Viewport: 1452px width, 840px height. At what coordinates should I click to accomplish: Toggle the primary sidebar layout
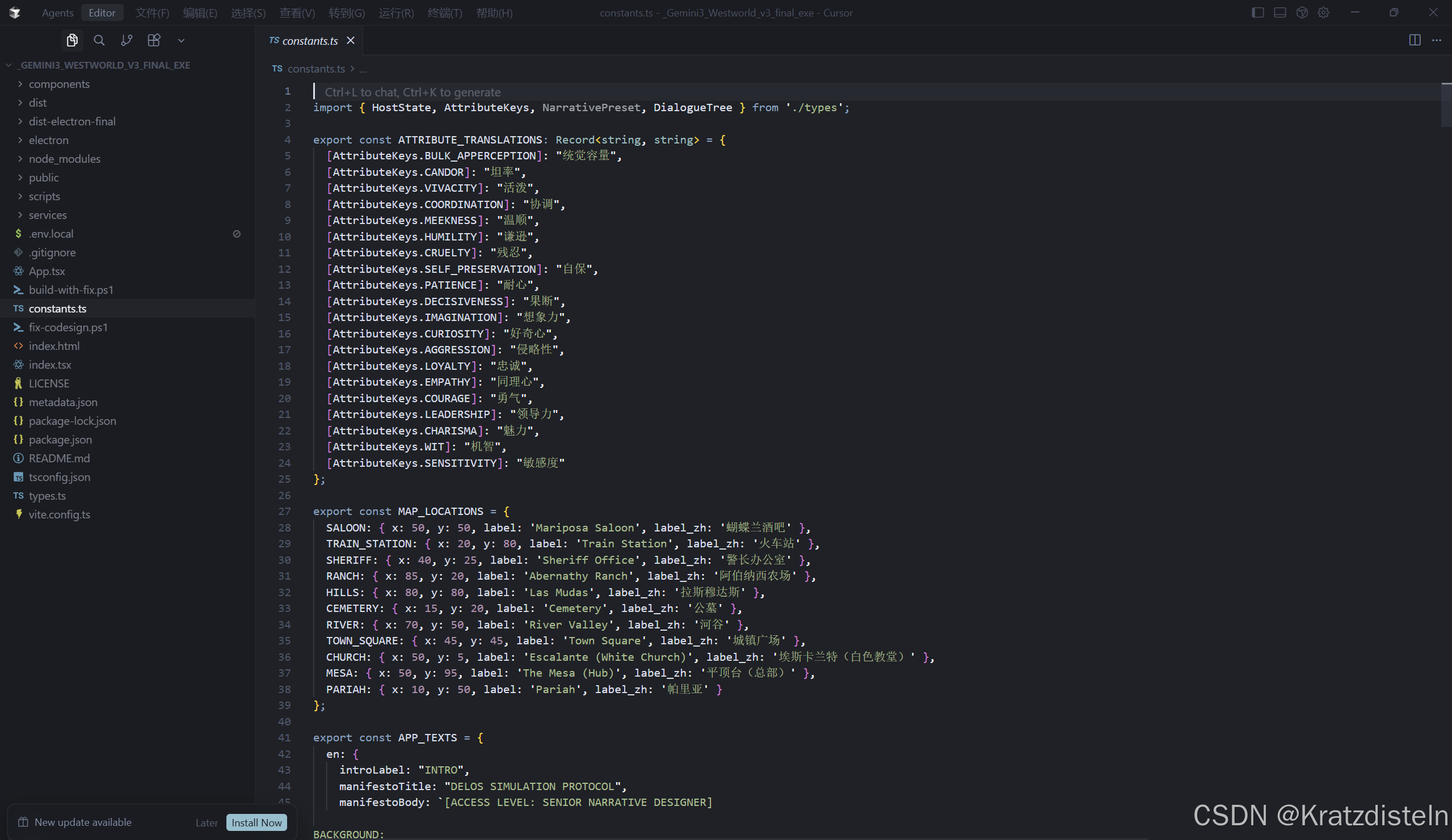(1258, 12)
